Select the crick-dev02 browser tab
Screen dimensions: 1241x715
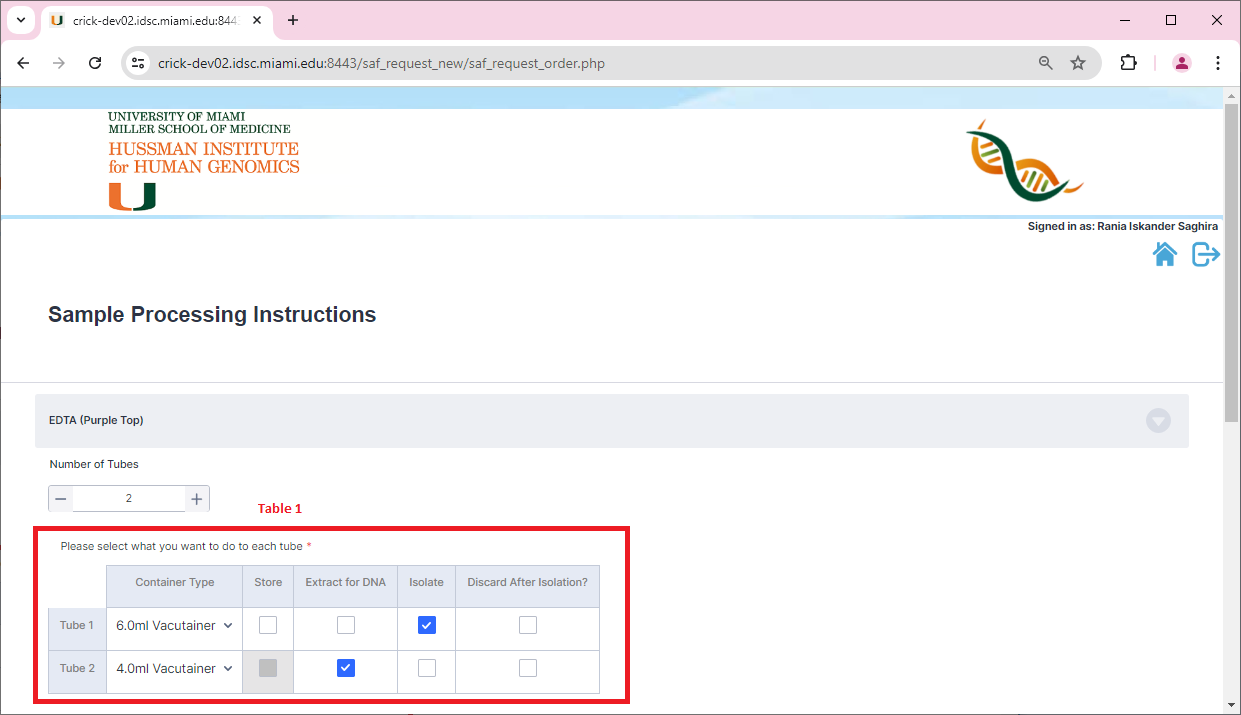pos(150,20)
